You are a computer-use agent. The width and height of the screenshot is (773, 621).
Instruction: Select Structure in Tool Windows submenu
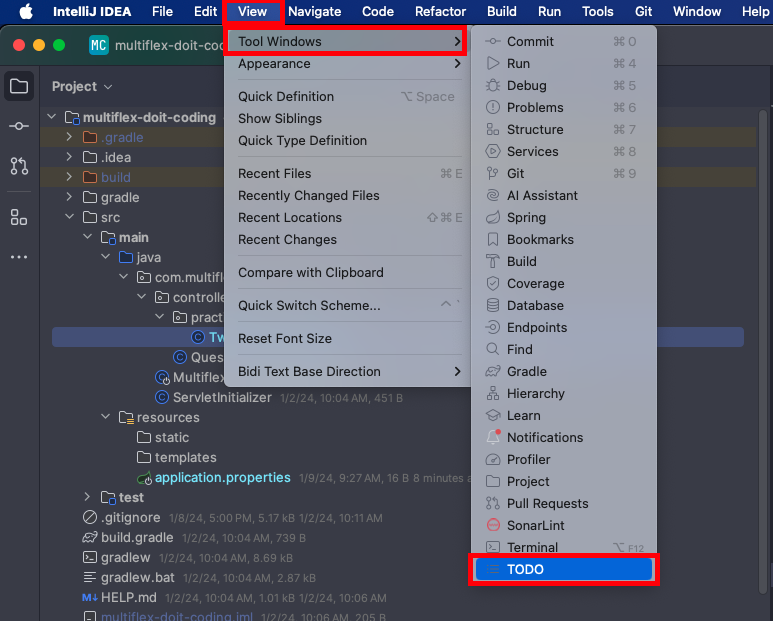coord(563,130)
